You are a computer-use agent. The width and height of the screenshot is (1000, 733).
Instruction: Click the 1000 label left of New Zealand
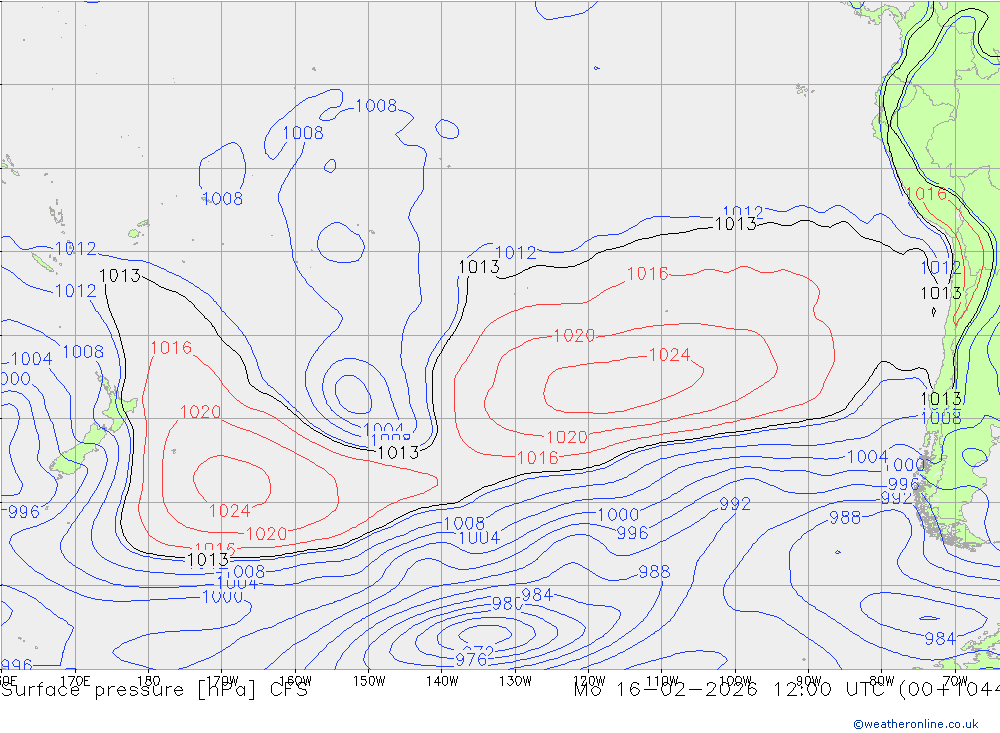tap(15, 379)
